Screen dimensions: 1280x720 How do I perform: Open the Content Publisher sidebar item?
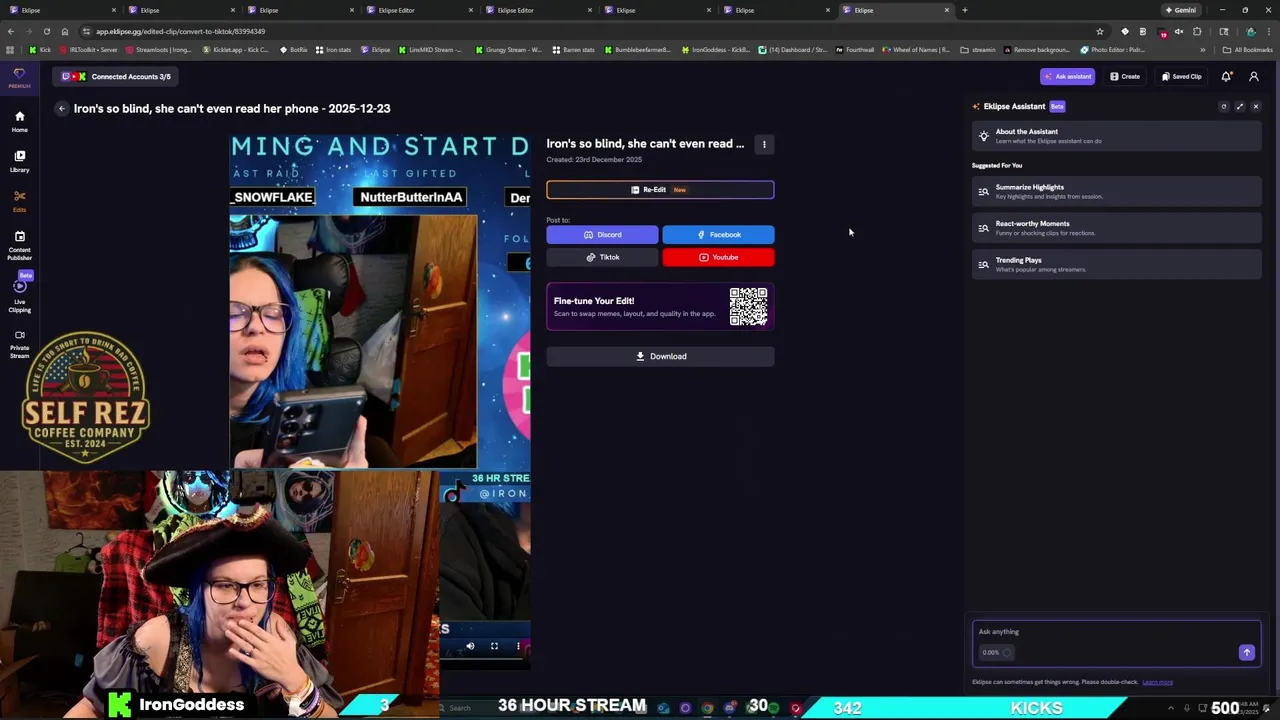click(19, 245)
